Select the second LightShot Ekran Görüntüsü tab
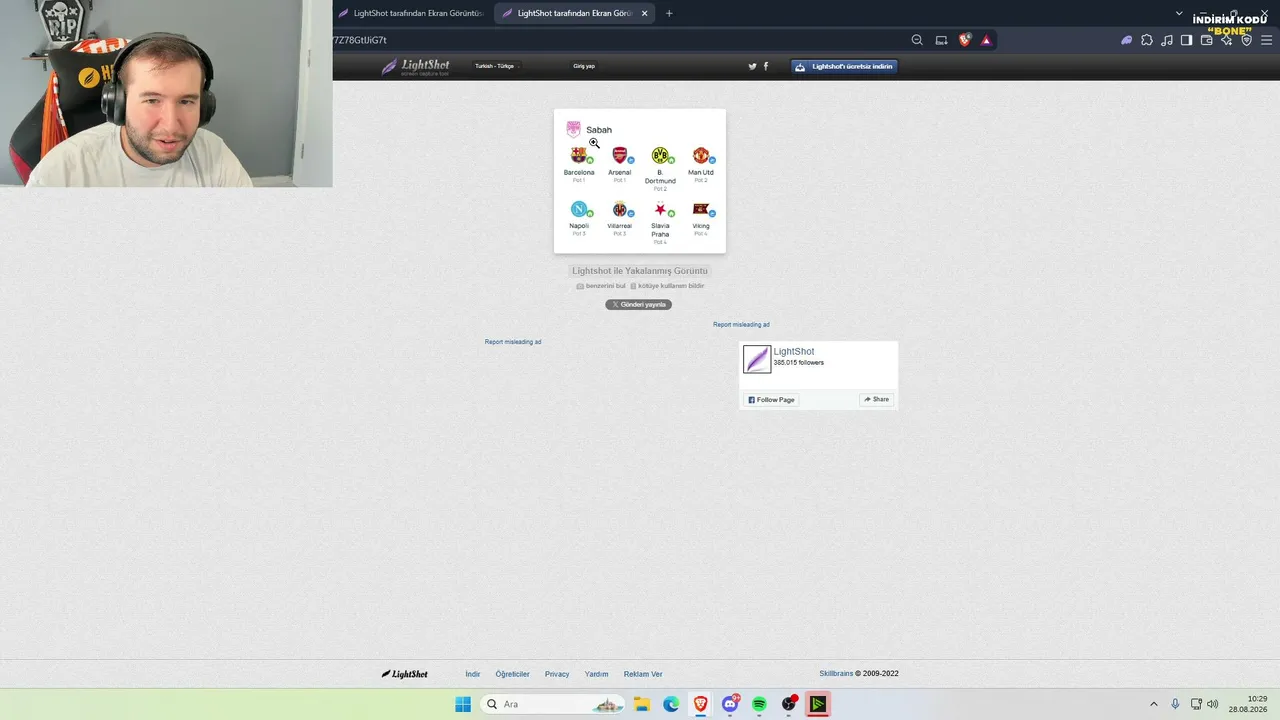The height and width of the screenshot is (720, 1280). 574,13
